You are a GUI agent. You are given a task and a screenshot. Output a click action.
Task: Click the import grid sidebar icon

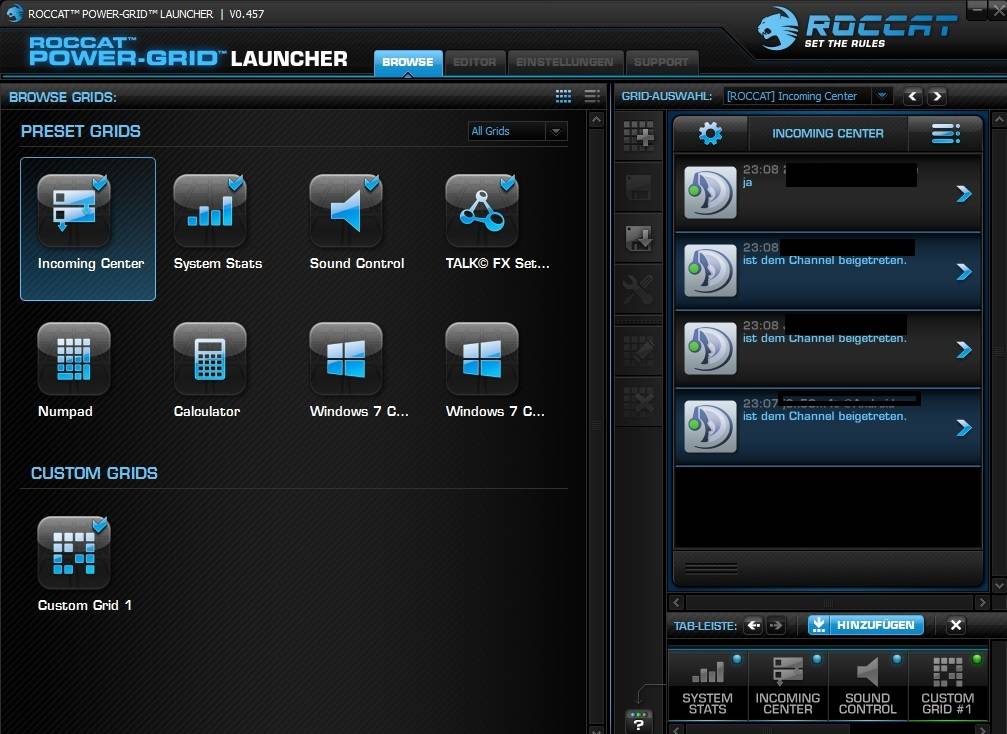click(x=638, y=238)
